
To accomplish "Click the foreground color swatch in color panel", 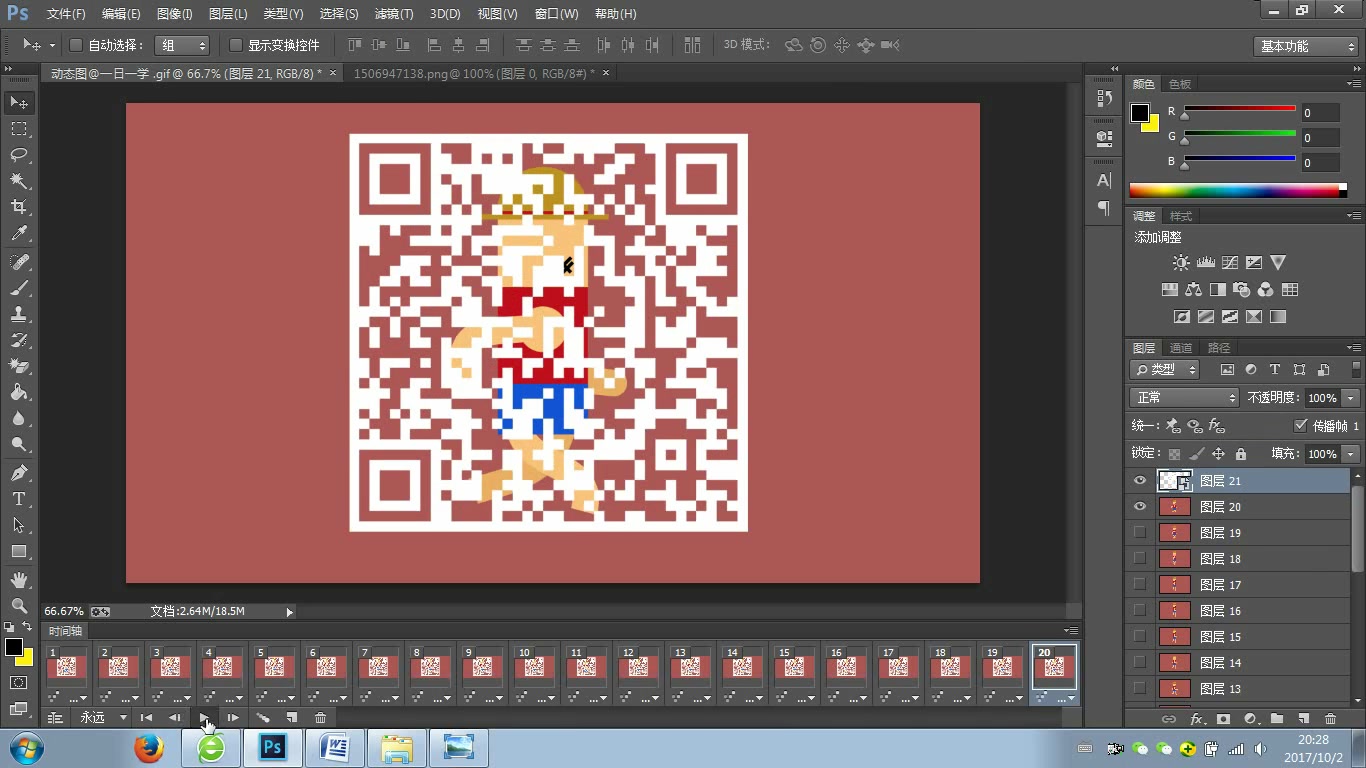I will 1140,113.
